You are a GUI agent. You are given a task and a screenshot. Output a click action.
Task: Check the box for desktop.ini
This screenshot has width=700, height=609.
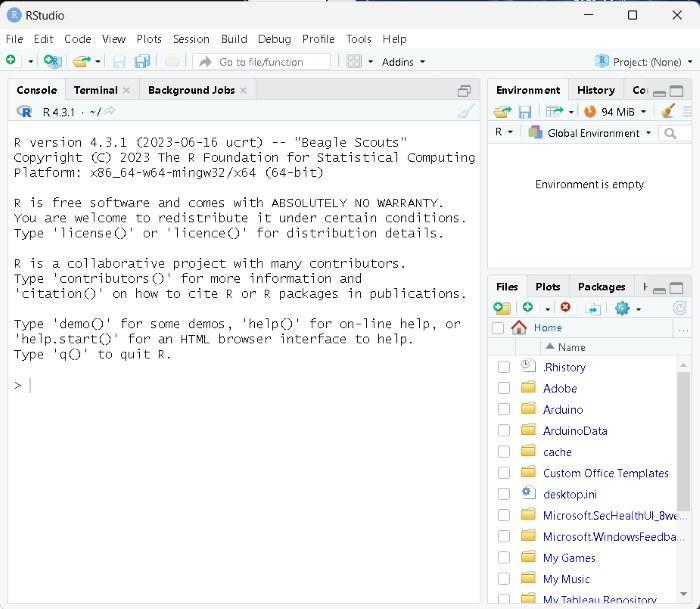coord(504,494)
